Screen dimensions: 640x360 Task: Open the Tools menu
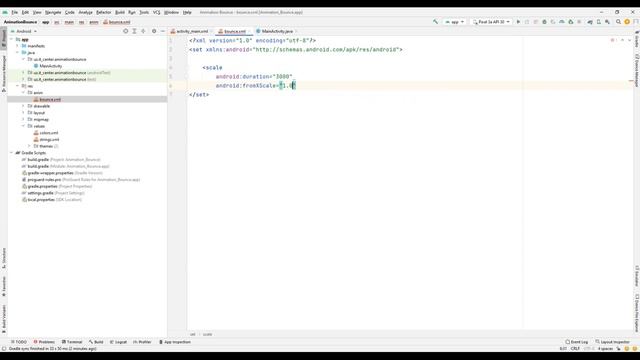[144, 12]
